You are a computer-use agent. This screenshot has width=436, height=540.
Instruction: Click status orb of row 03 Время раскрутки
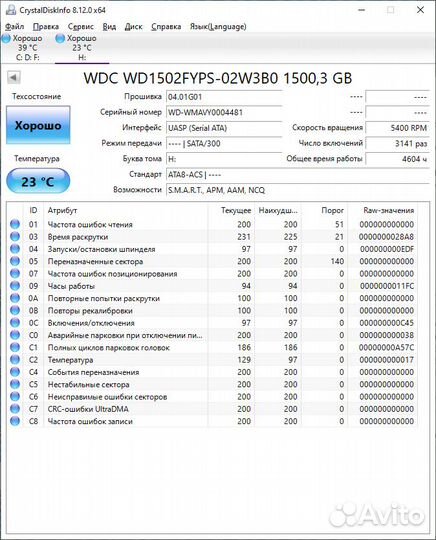(15, 237)
